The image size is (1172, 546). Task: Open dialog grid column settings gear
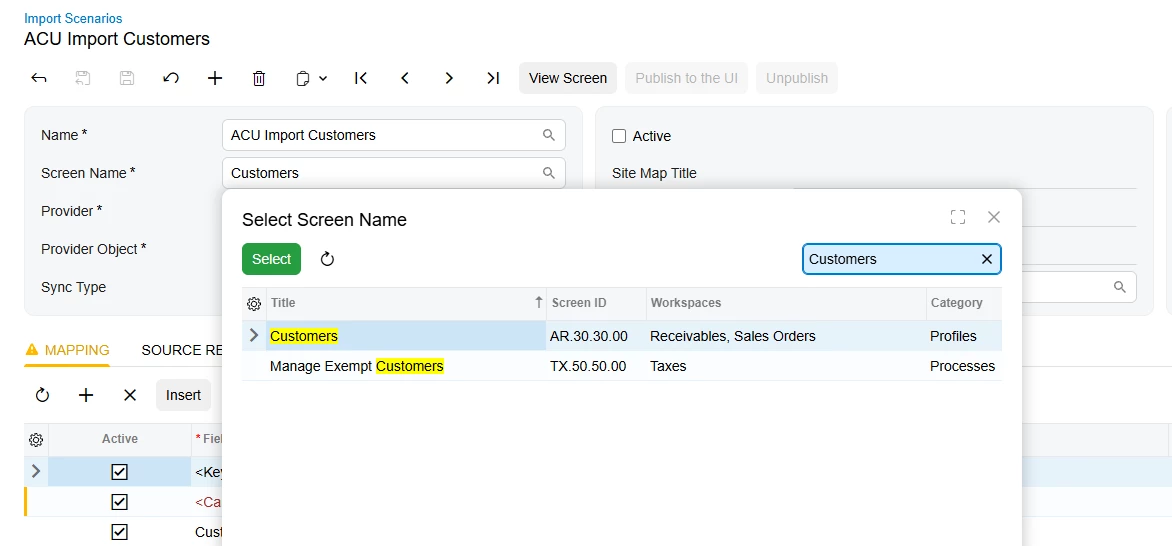[254, 303]
